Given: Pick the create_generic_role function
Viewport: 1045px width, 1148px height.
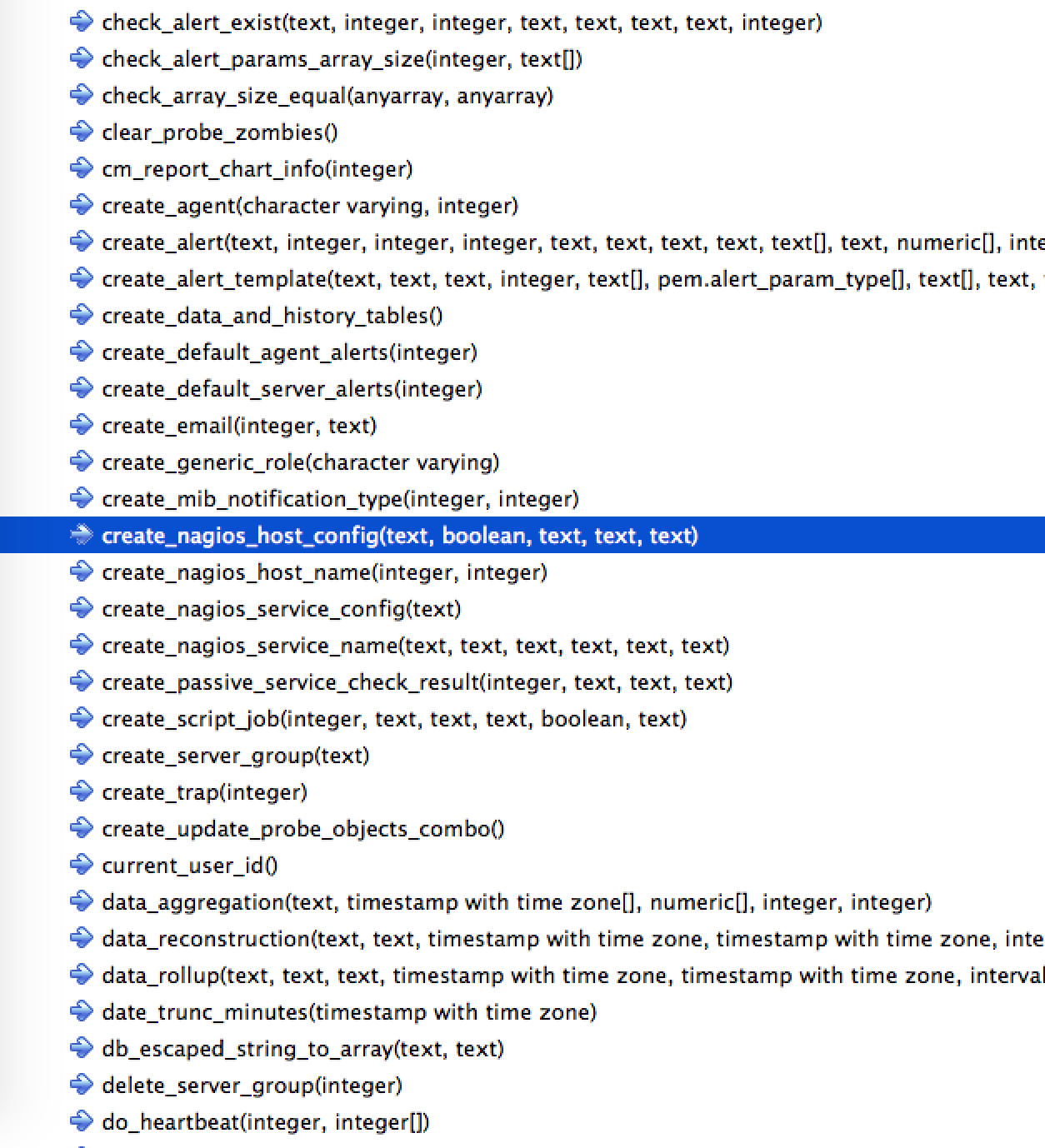Looking at the screenshot, I should 300,462.
